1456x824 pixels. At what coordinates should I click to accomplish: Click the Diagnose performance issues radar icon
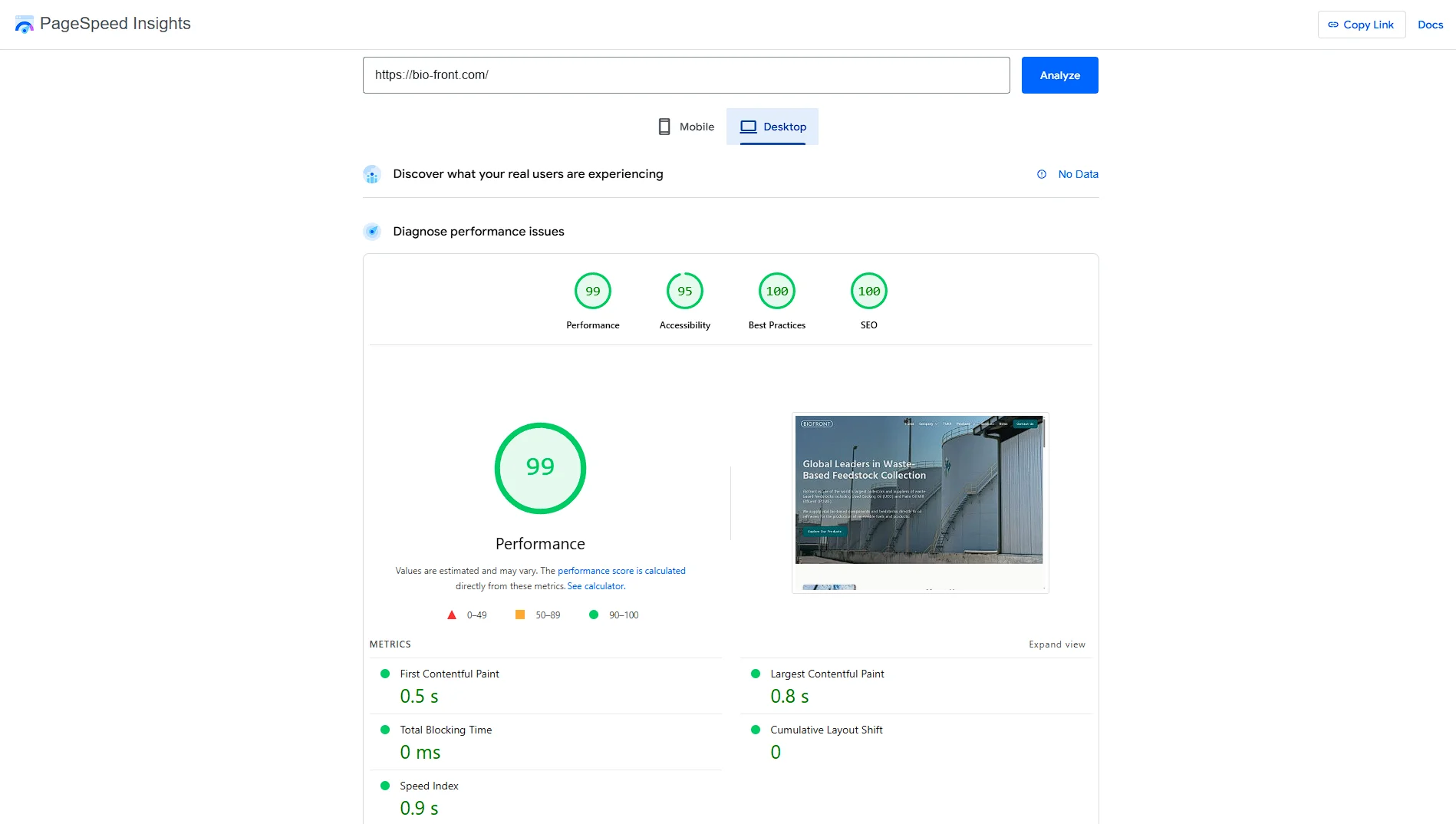click(373, 231)
